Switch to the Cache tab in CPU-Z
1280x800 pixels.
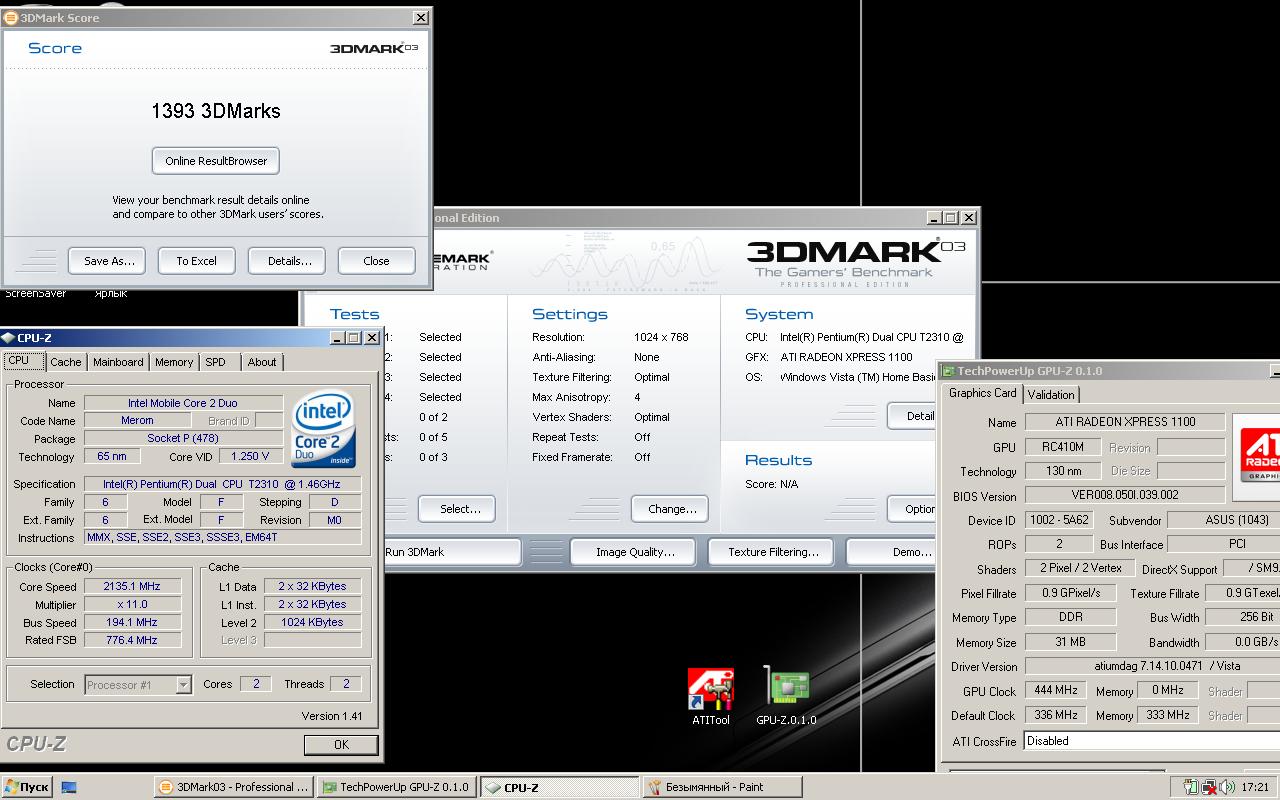pos(66,362)
